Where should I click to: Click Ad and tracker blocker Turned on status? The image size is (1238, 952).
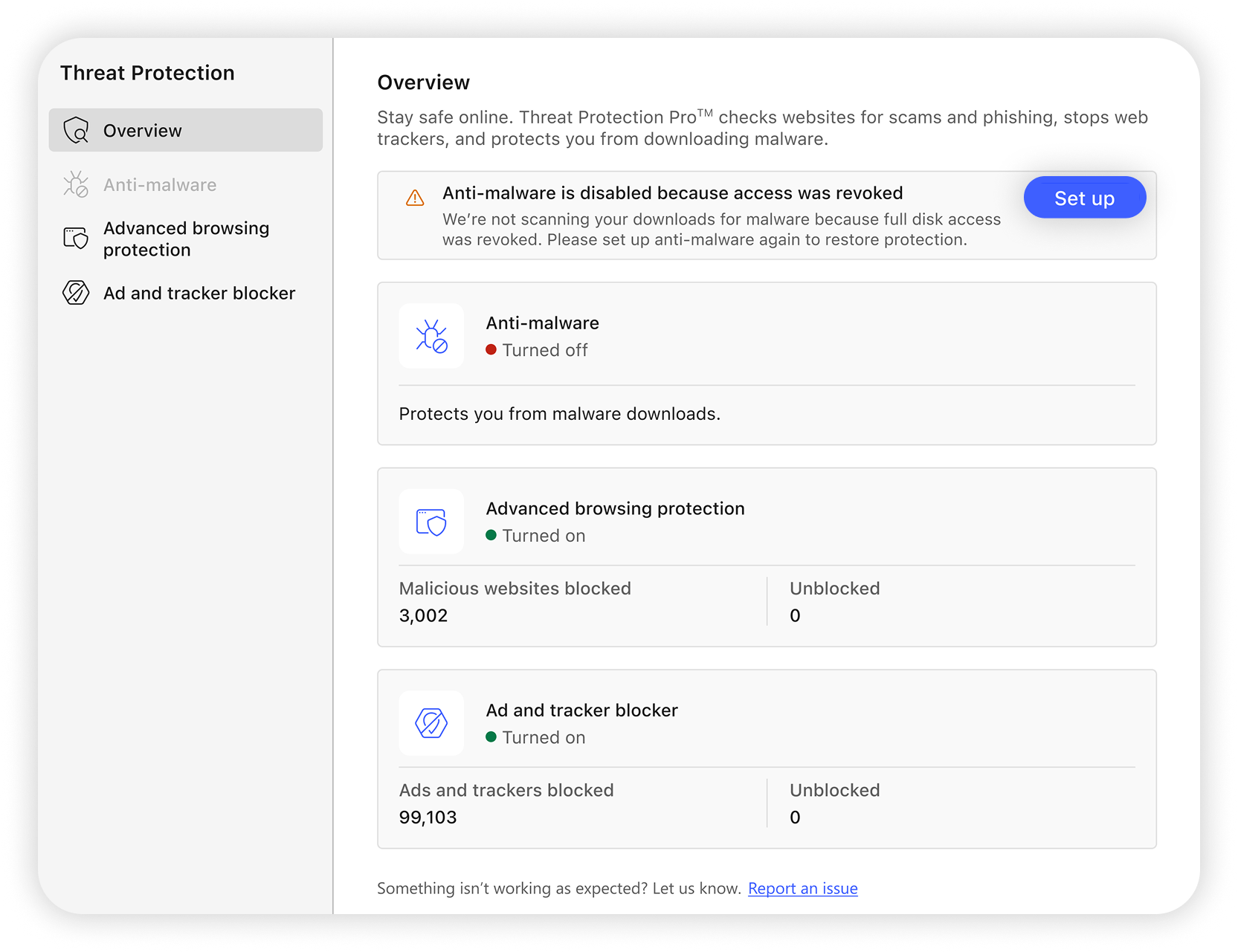point(543,738)
